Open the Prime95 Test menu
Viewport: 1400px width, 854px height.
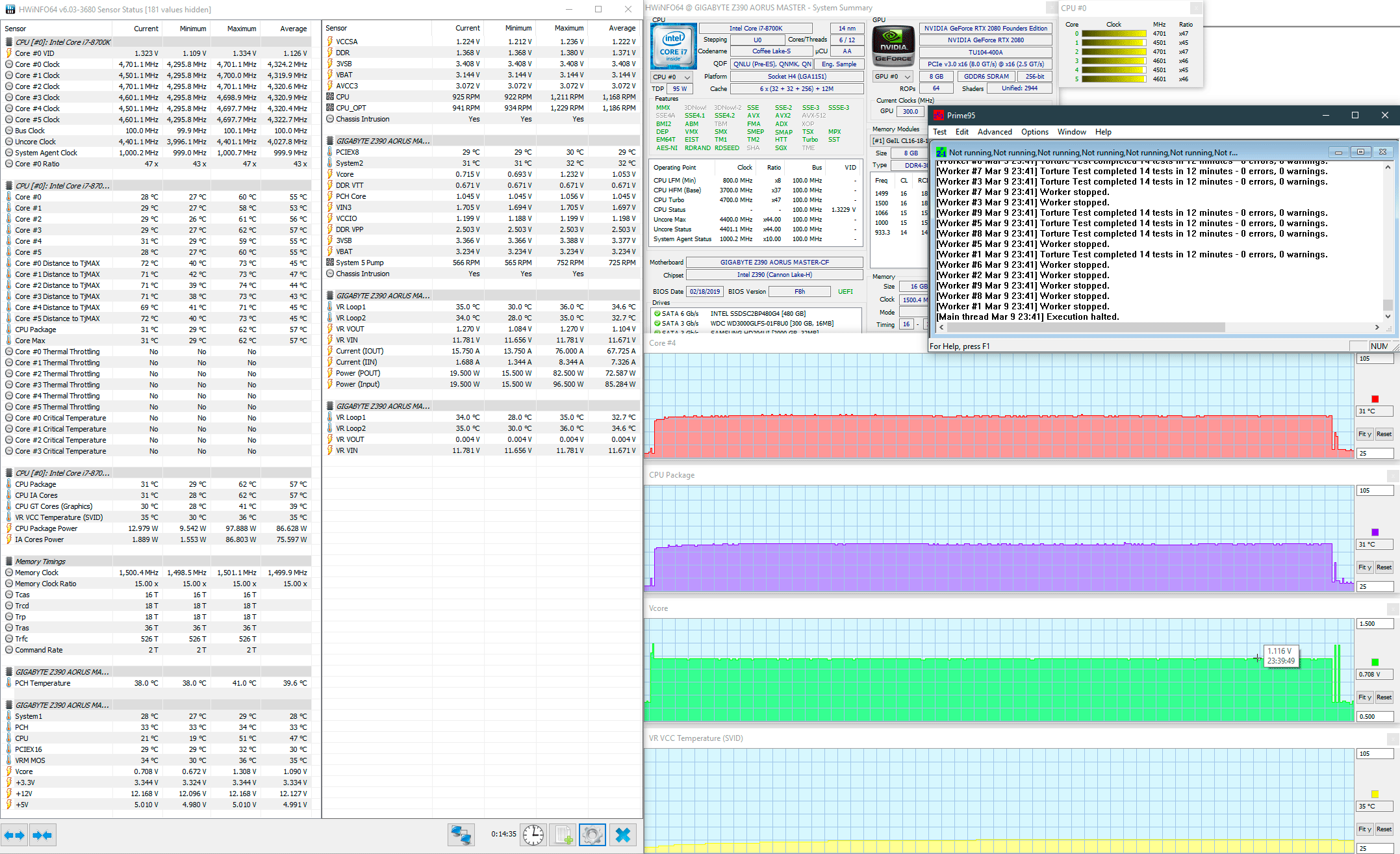[939, 132]
